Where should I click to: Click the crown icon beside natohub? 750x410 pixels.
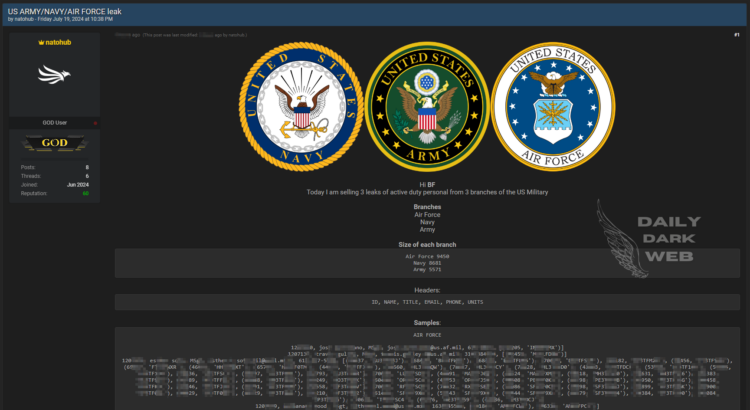click(41, 43)
